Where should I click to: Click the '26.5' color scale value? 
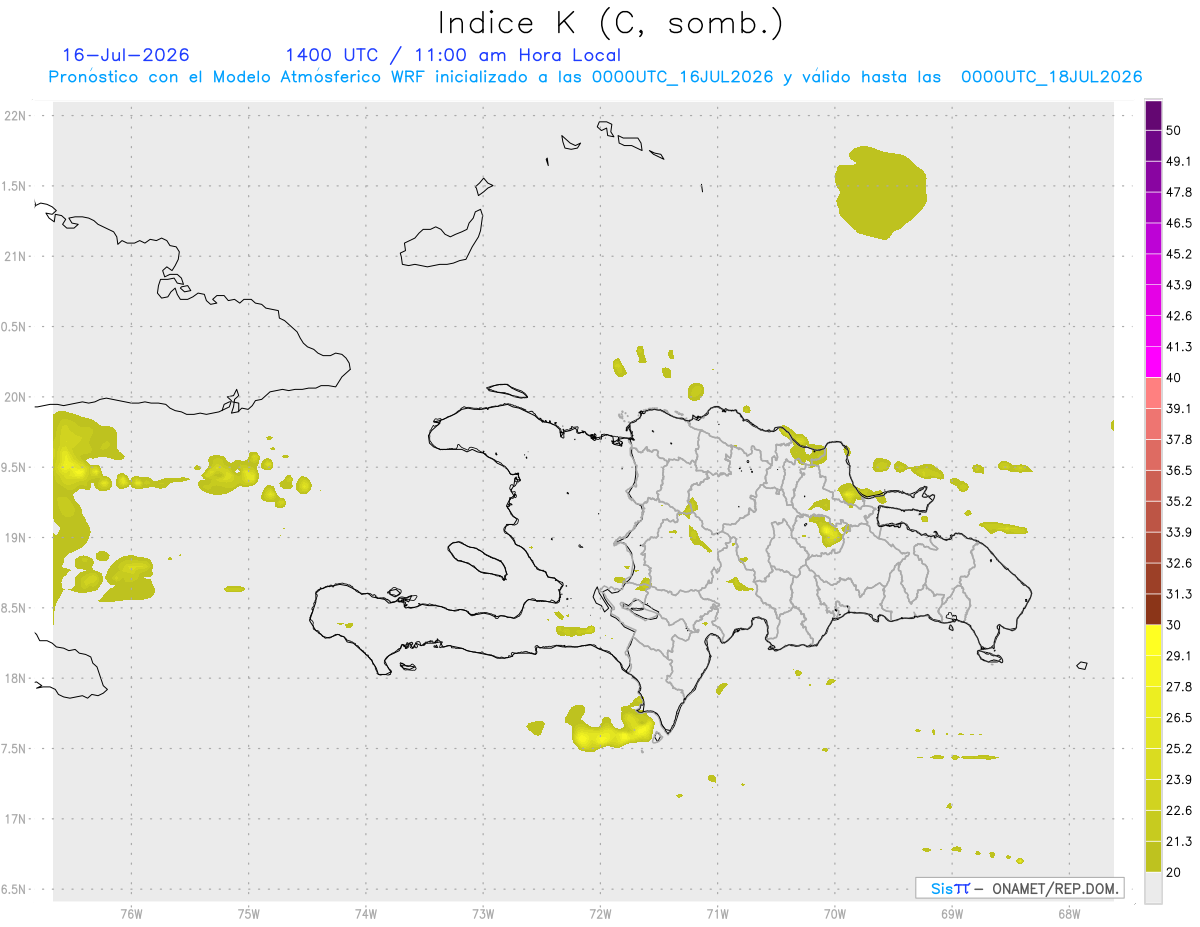pos(1179,718)
